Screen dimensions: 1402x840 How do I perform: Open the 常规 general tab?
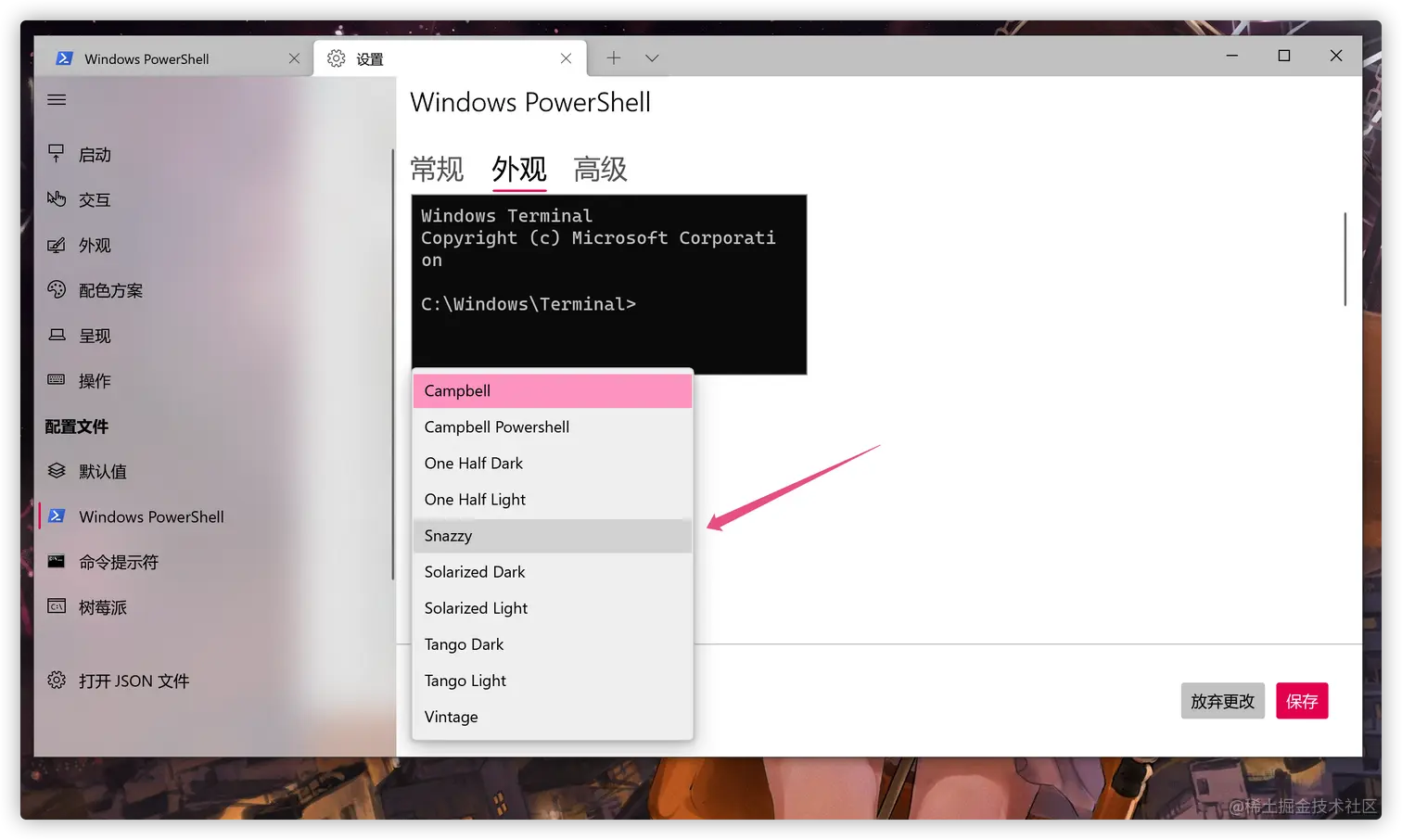[x=437, y=170]
